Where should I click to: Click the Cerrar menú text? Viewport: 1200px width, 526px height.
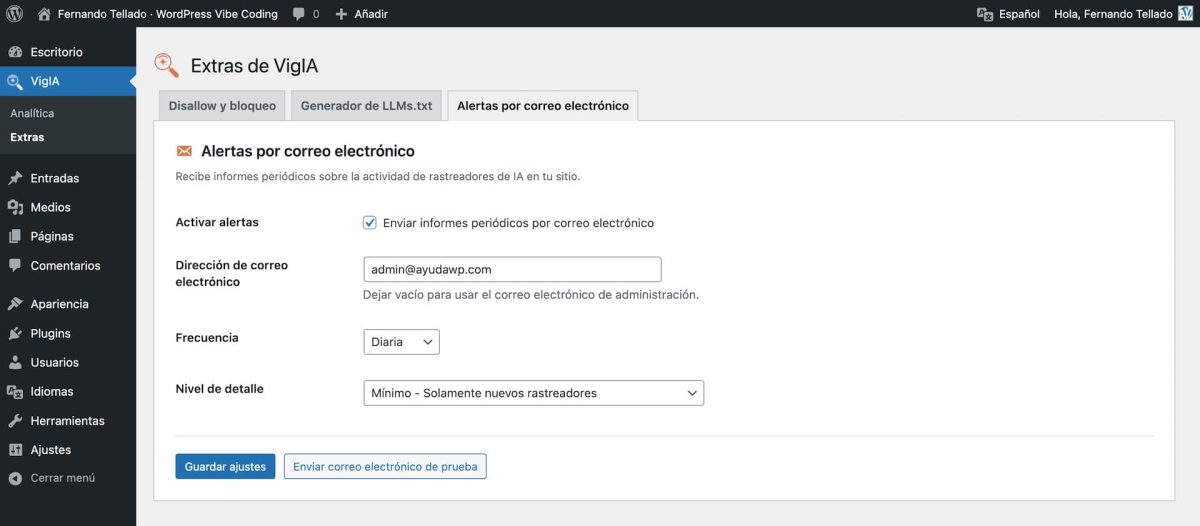[63, 478]
